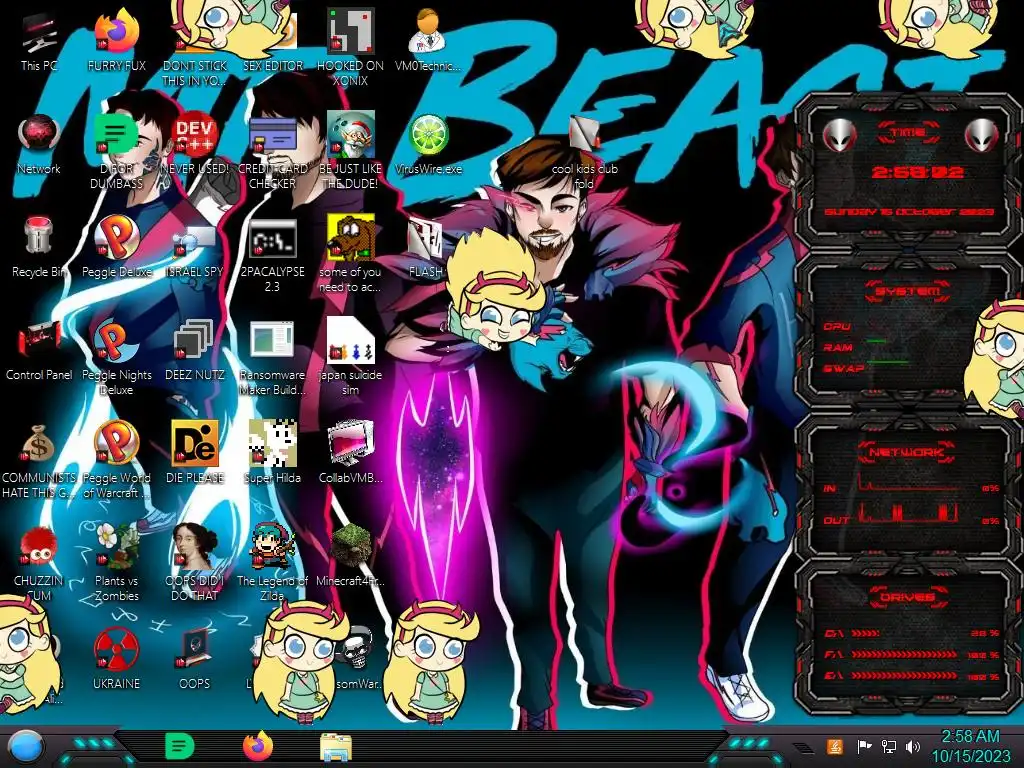Click the network OUT graph
1024x768 pixels.
pos(908,512)
